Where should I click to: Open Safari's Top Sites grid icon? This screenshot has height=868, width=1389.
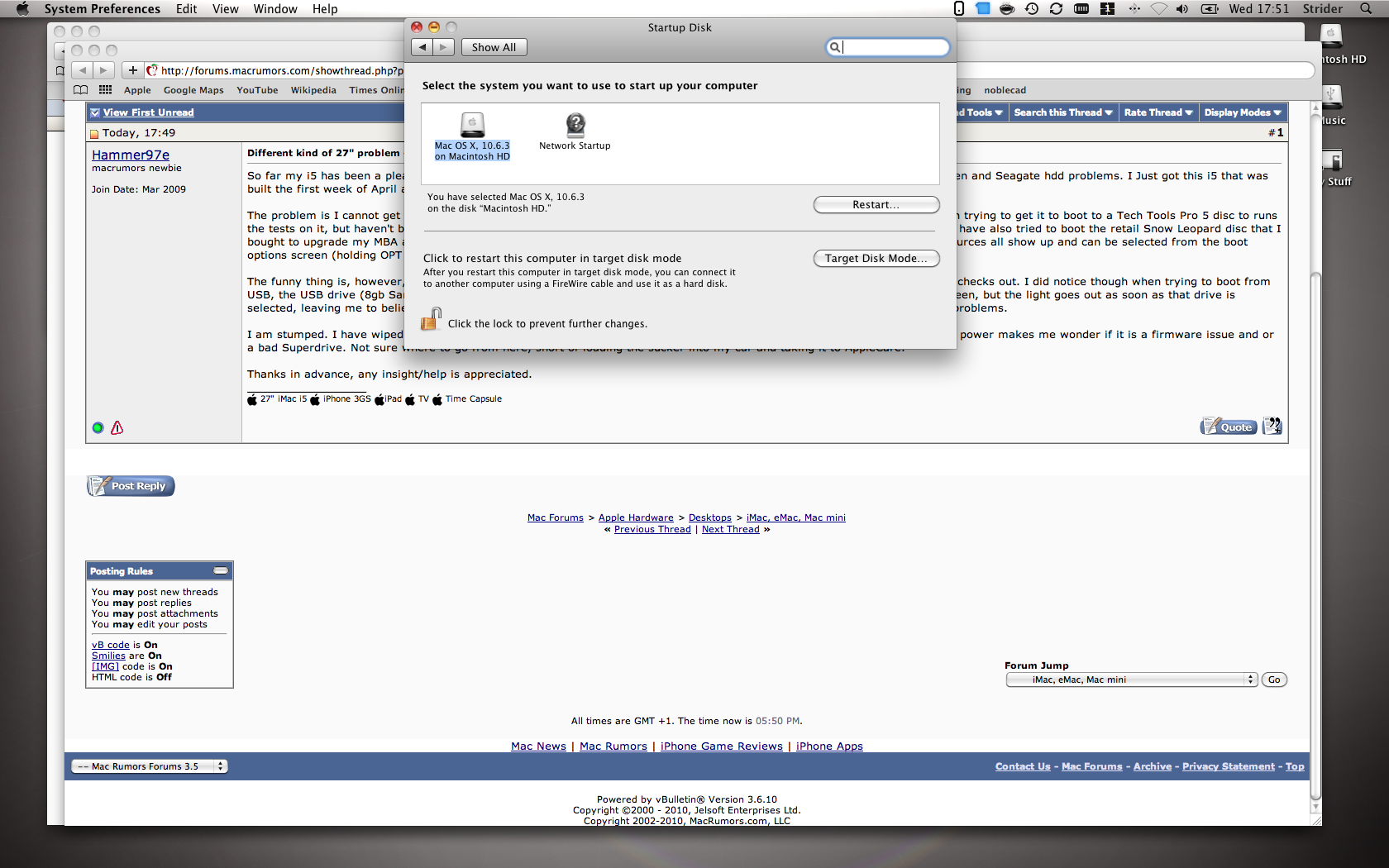coord(105,90)
